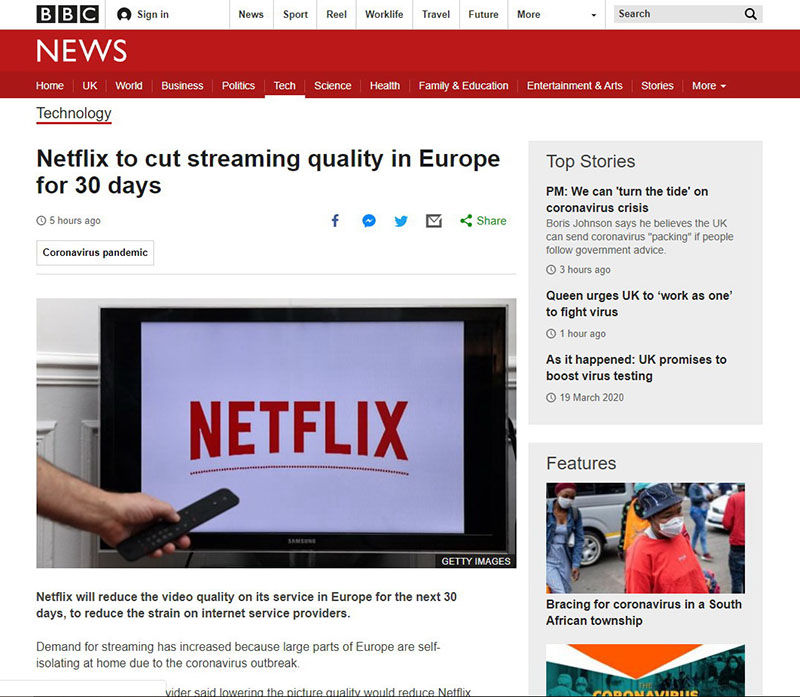Open the South African township feature thumbnail
The image size is (800, 697).
coord(645,538)
